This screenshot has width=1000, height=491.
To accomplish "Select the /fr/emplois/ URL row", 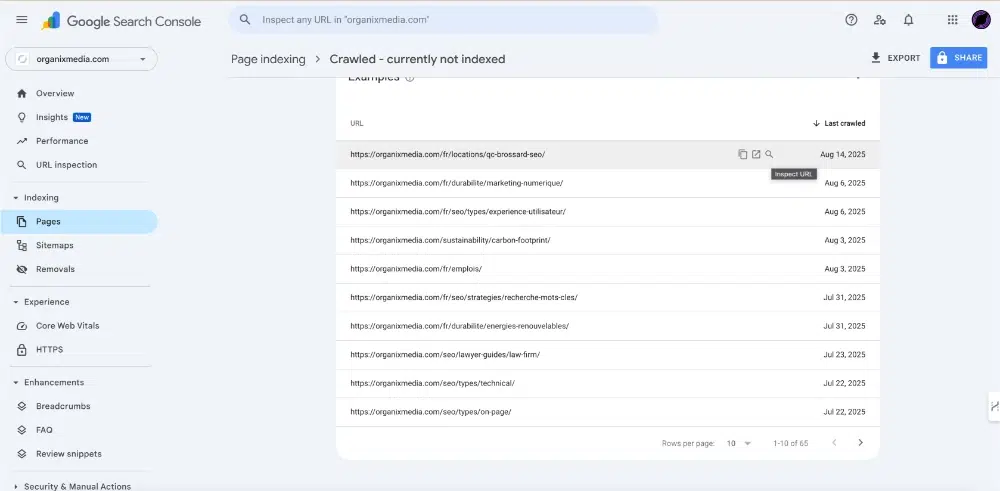I will 608,269.
